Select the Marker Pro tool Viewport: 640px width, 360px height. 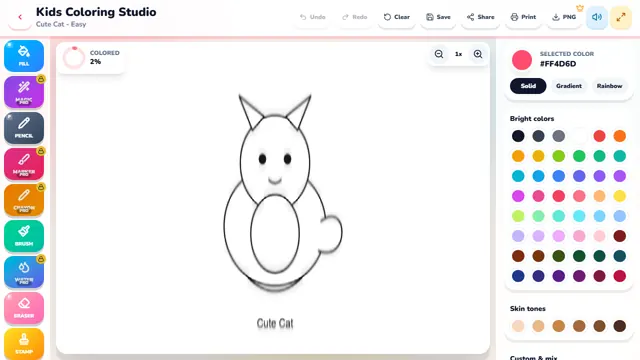(x=24, y=164)
